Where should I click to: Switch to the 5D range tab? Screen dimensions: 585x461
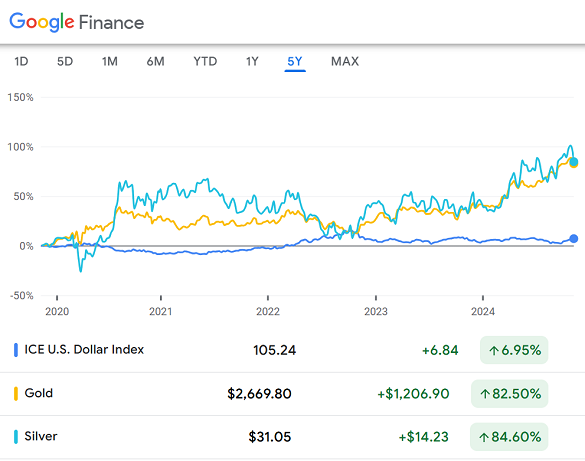click(65, 61)
